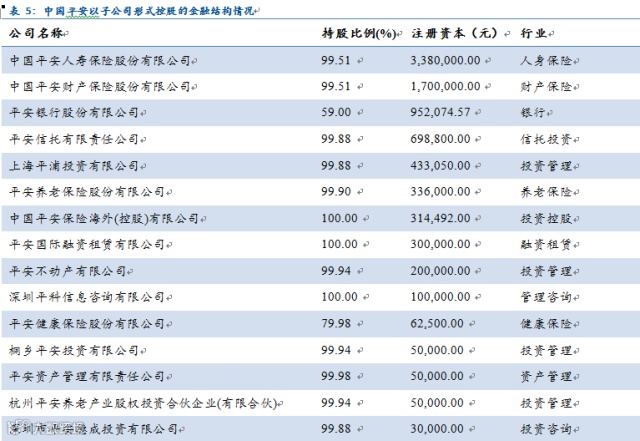Click shareholding 99.98 for 平安资产管理
Screen dimensions: 640x441
tap(336, 376)
